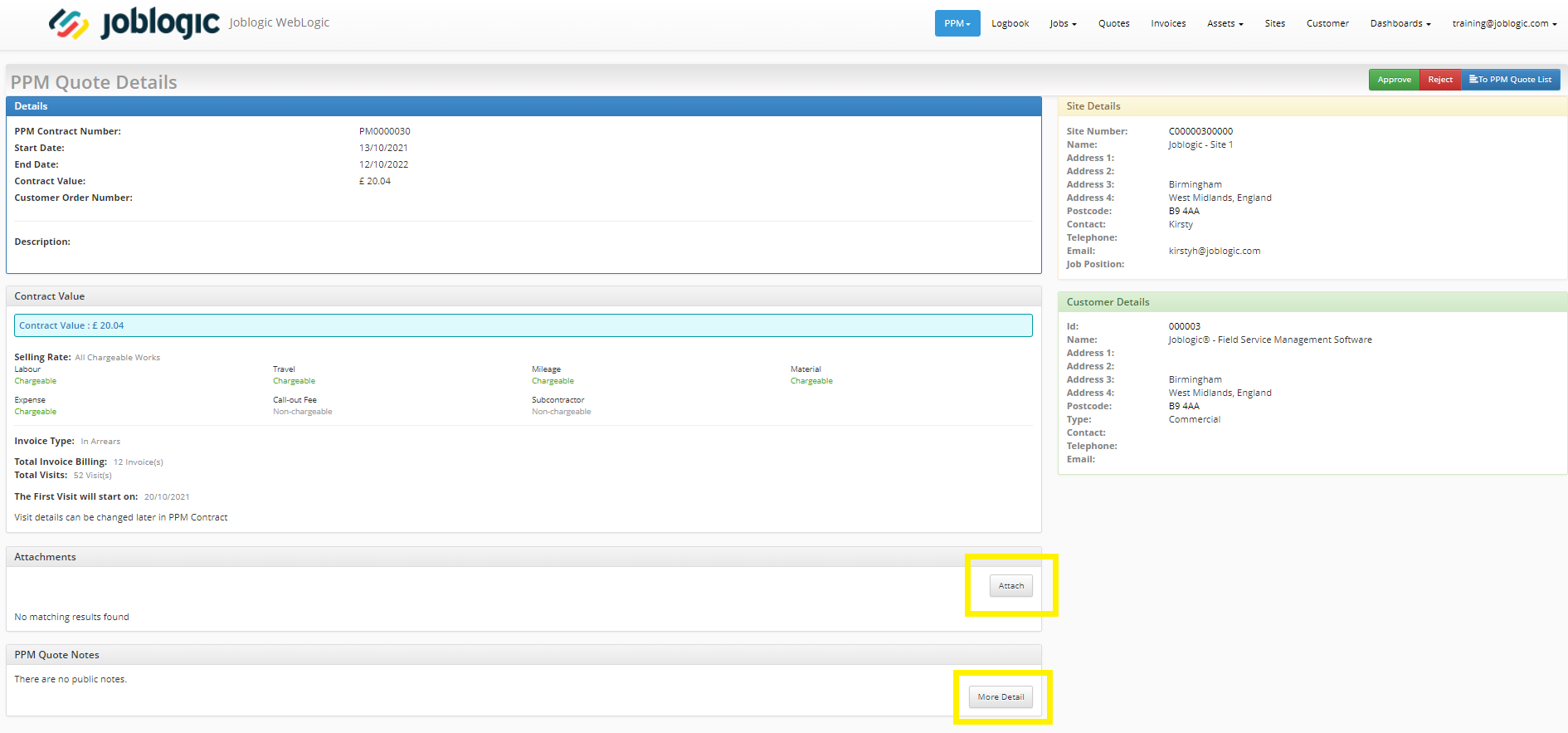Navigate to Invoices

point(1168,23)
